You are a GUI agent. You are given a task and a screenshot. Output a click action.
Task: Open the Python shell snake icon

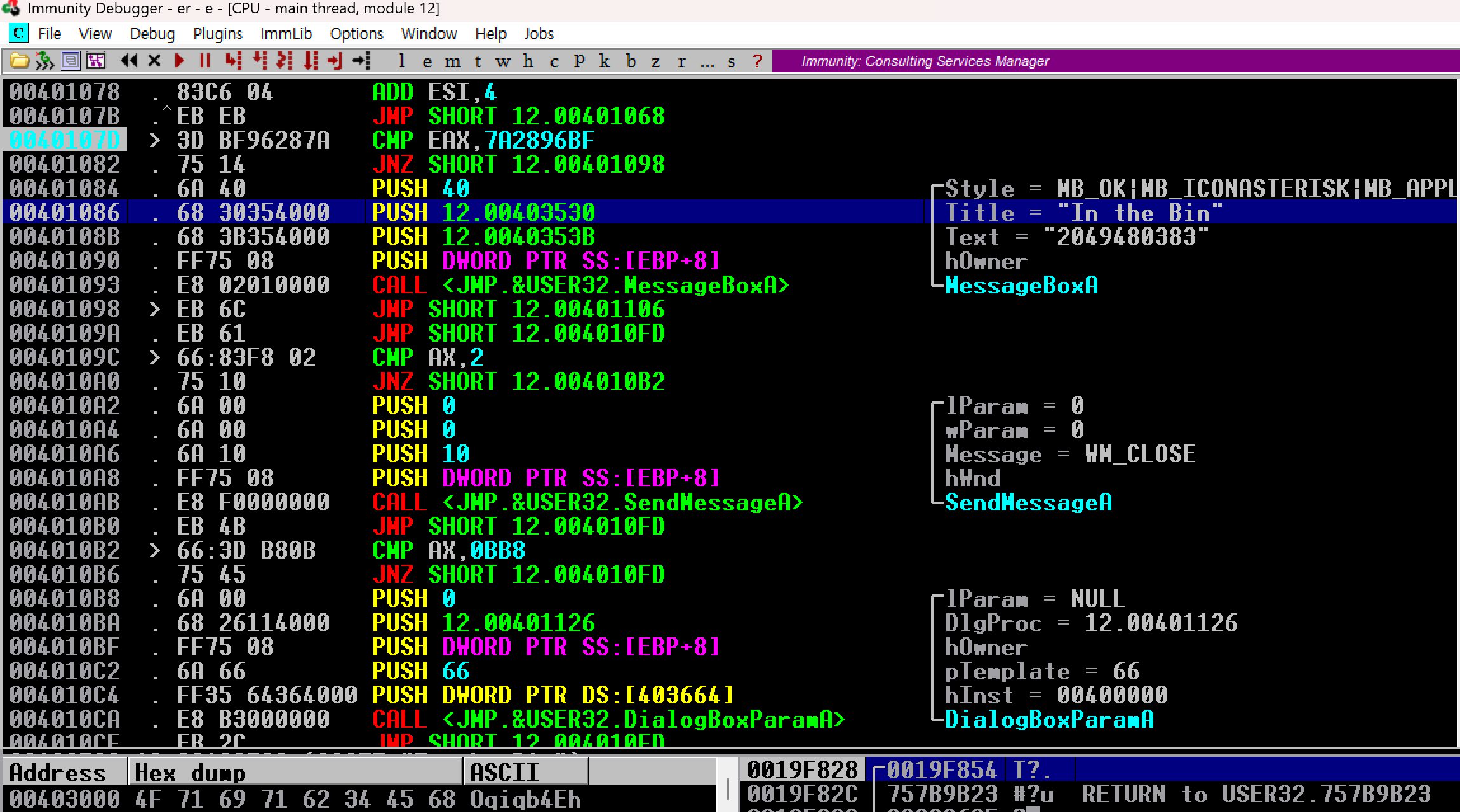pos(44,61)
